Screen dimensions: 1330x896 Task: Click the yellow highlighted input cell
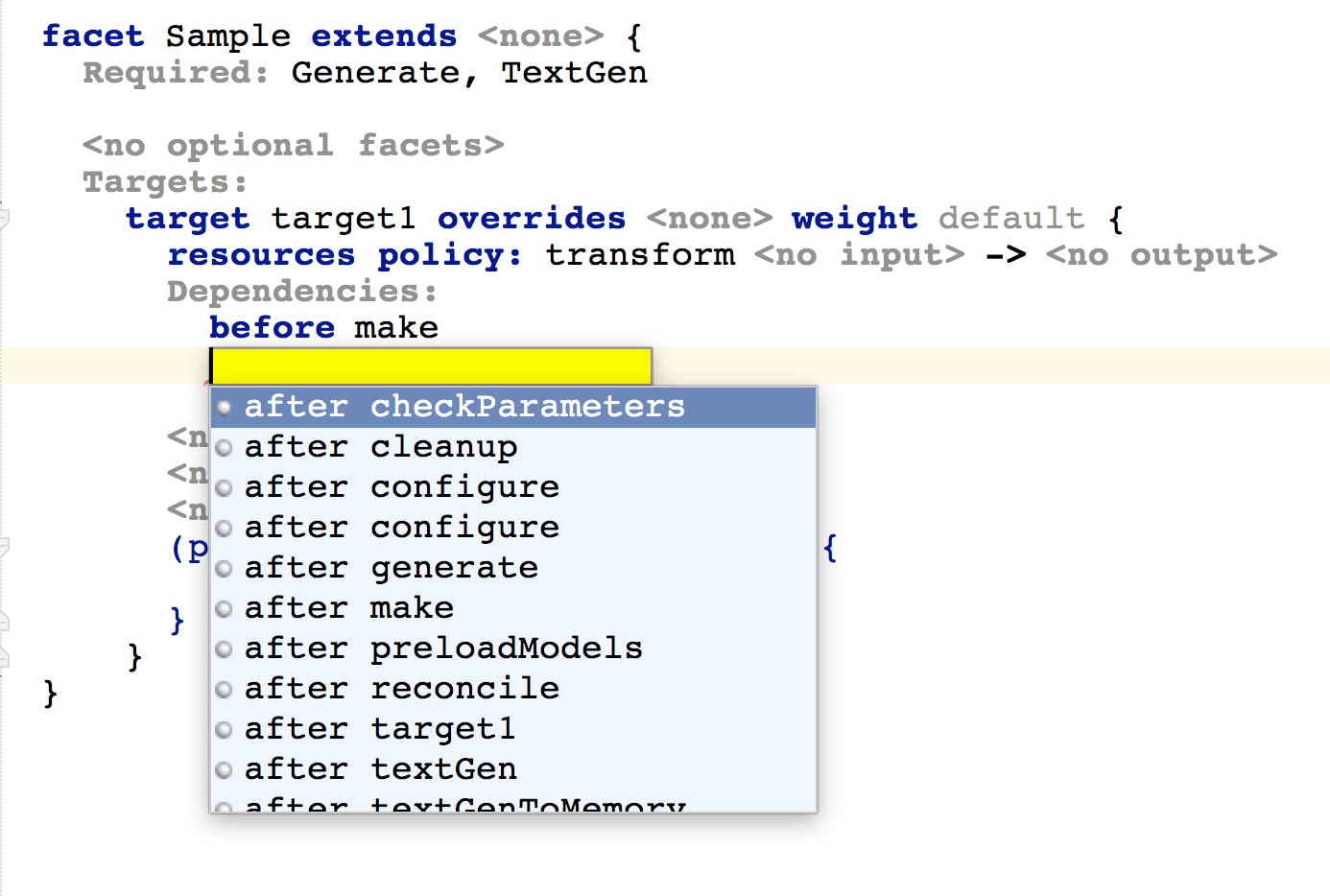tap(430, 366)
